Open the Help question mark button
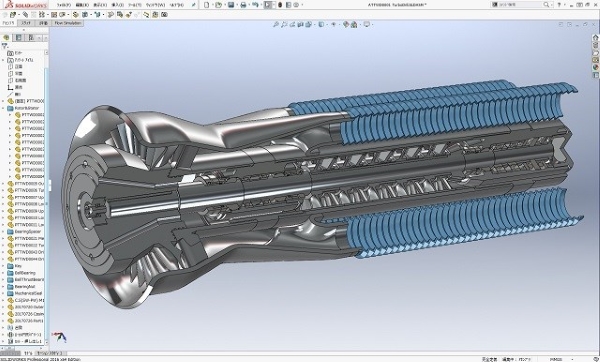 [559, 5]
